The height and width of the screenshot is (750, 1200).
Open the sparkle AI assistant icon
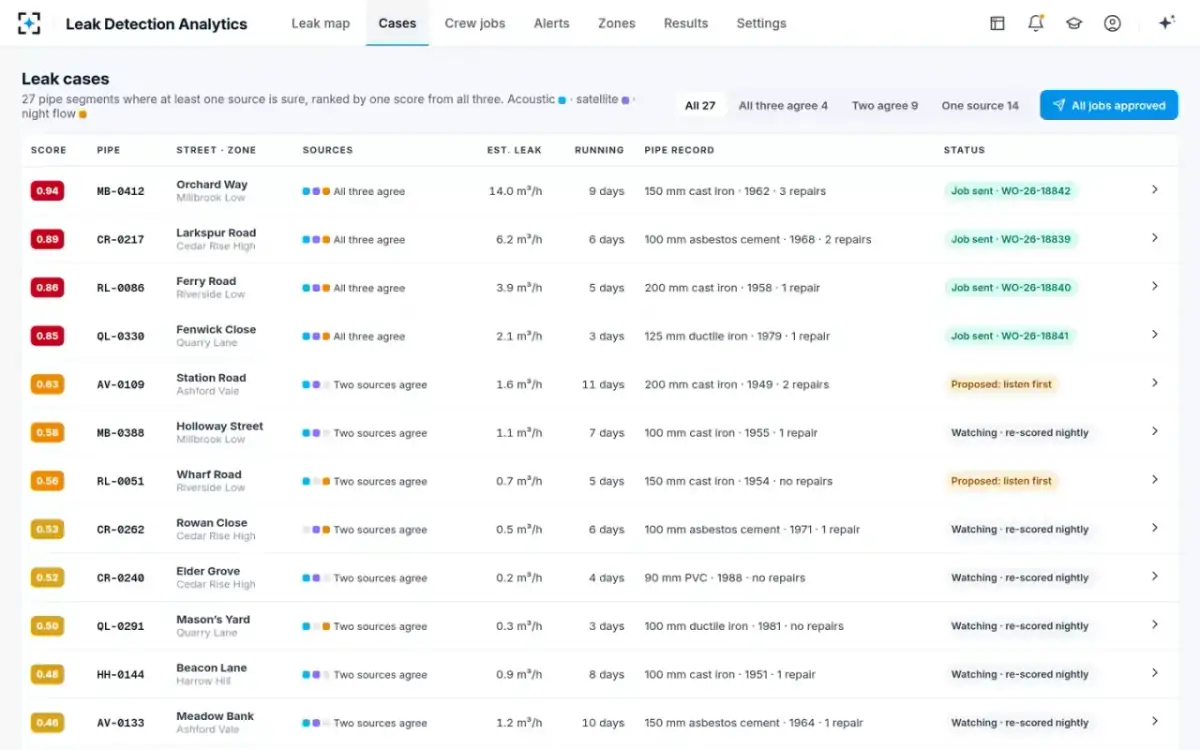pos(1166,23)
